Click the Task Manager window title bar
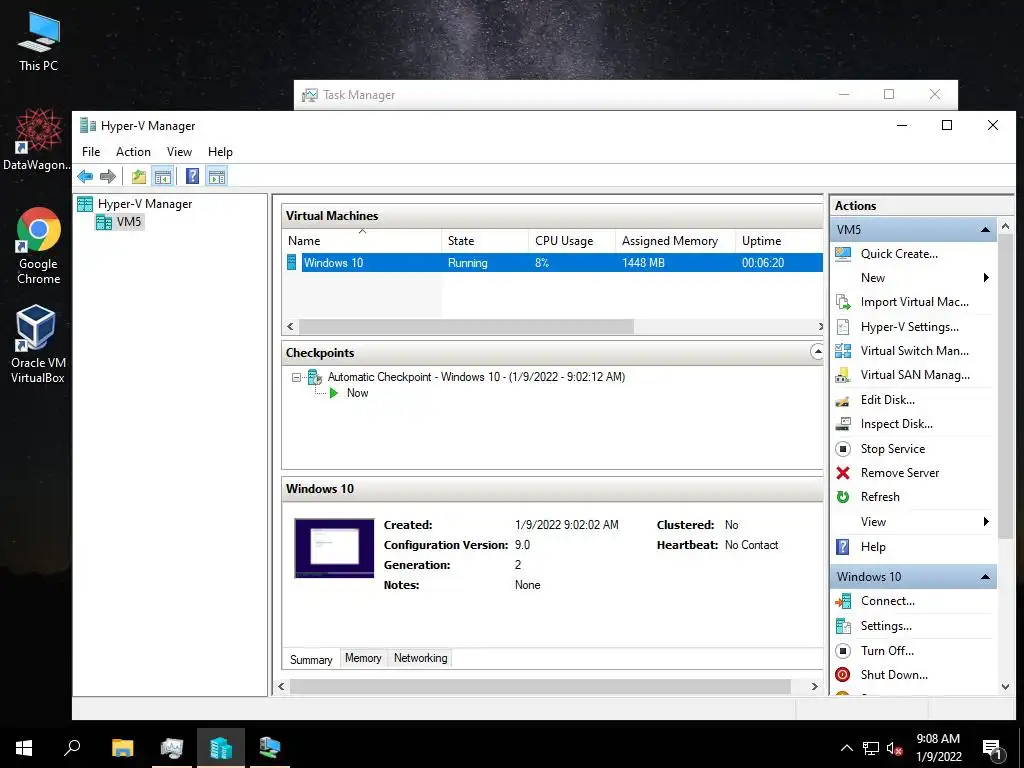This screenshot has width=1024, height=768. click(x=568, y=95)
